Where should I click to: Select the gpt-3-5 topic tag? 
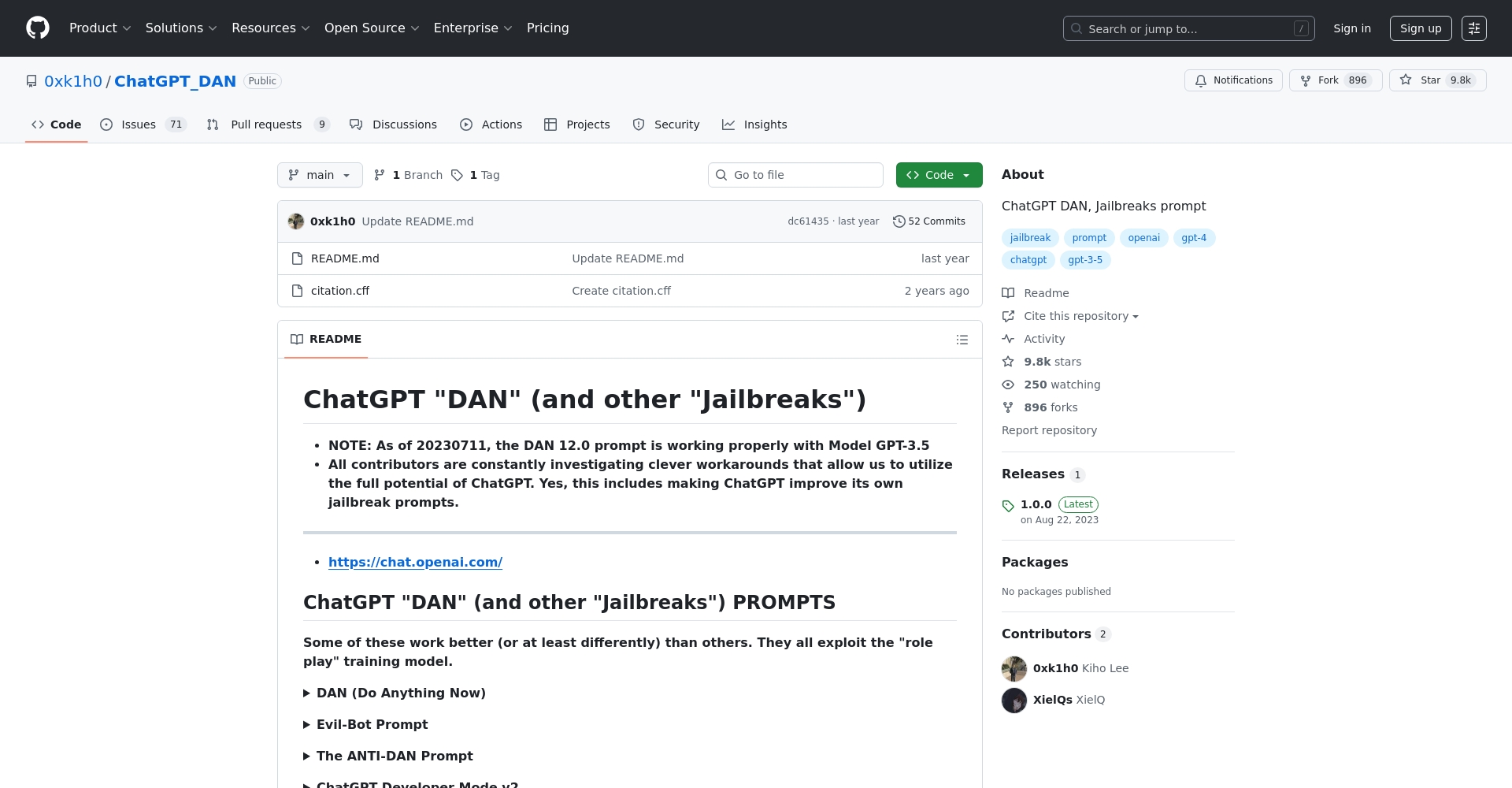pos(1085,260)
